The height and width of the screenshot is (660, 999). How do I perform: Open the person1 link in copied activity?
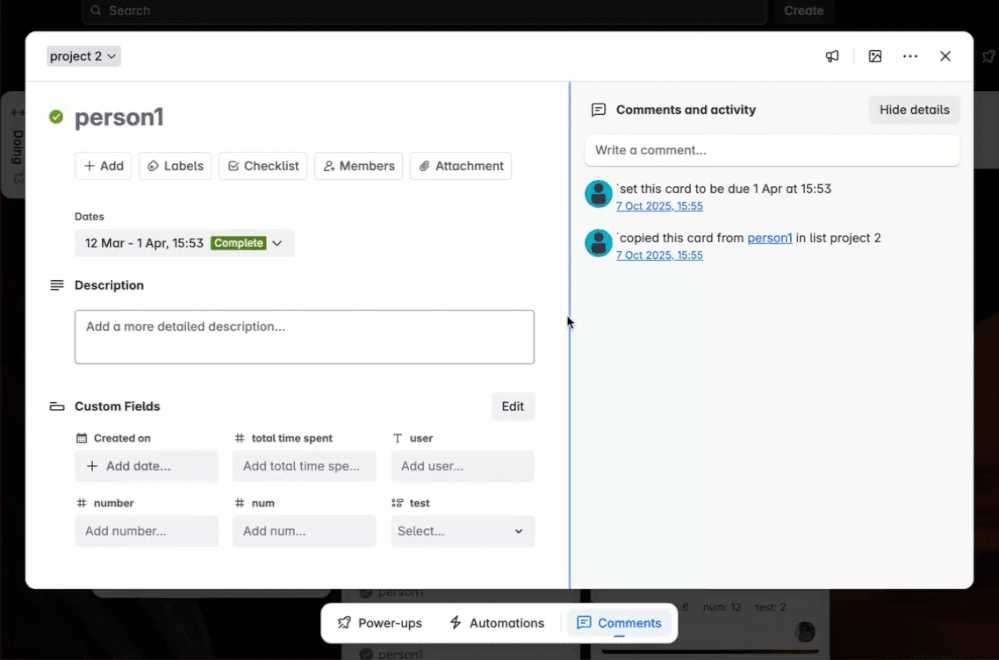point(770,238)
